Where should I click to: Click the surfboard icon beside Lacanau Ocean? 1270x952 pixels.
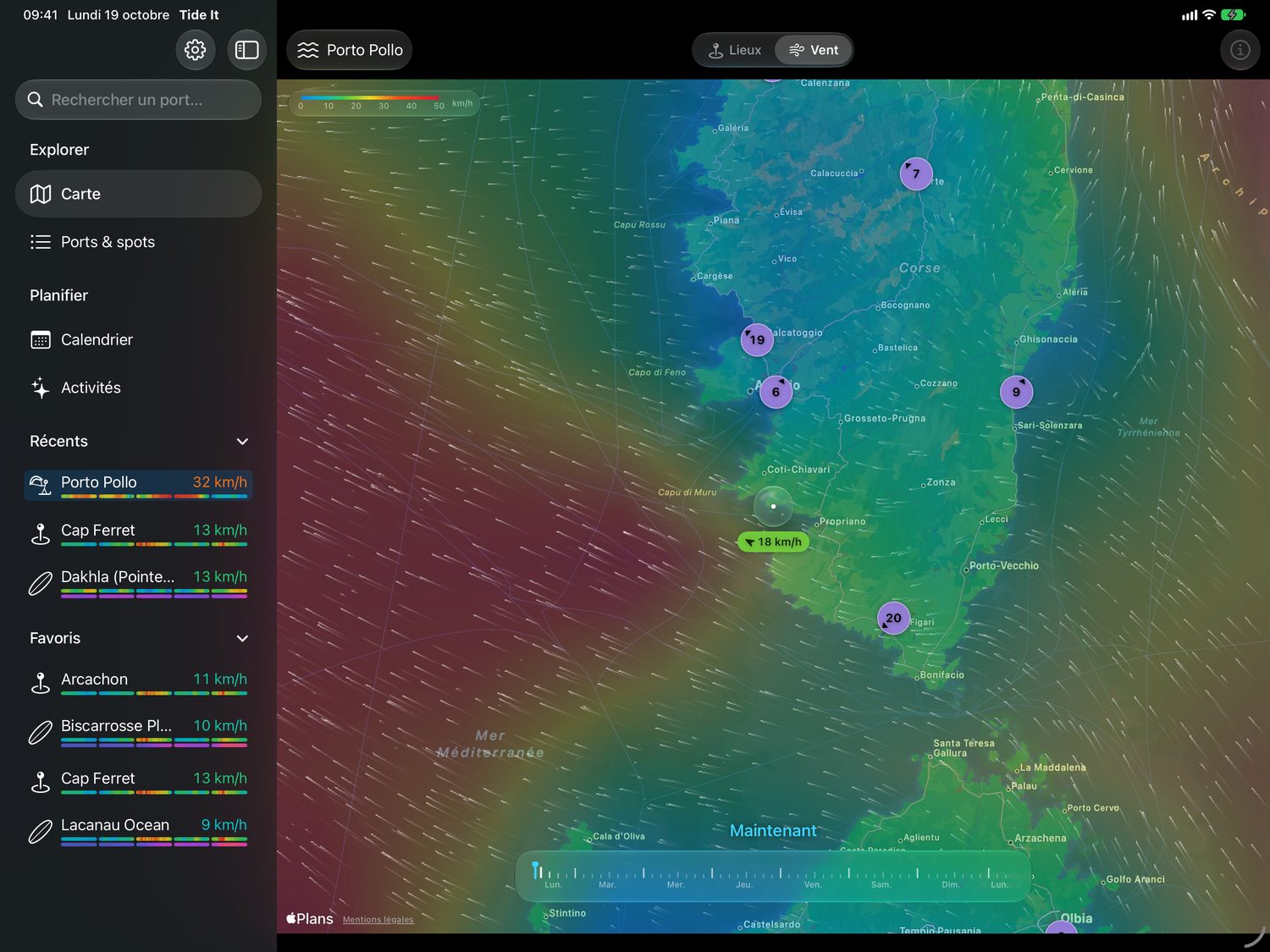[x=41, y=831]
